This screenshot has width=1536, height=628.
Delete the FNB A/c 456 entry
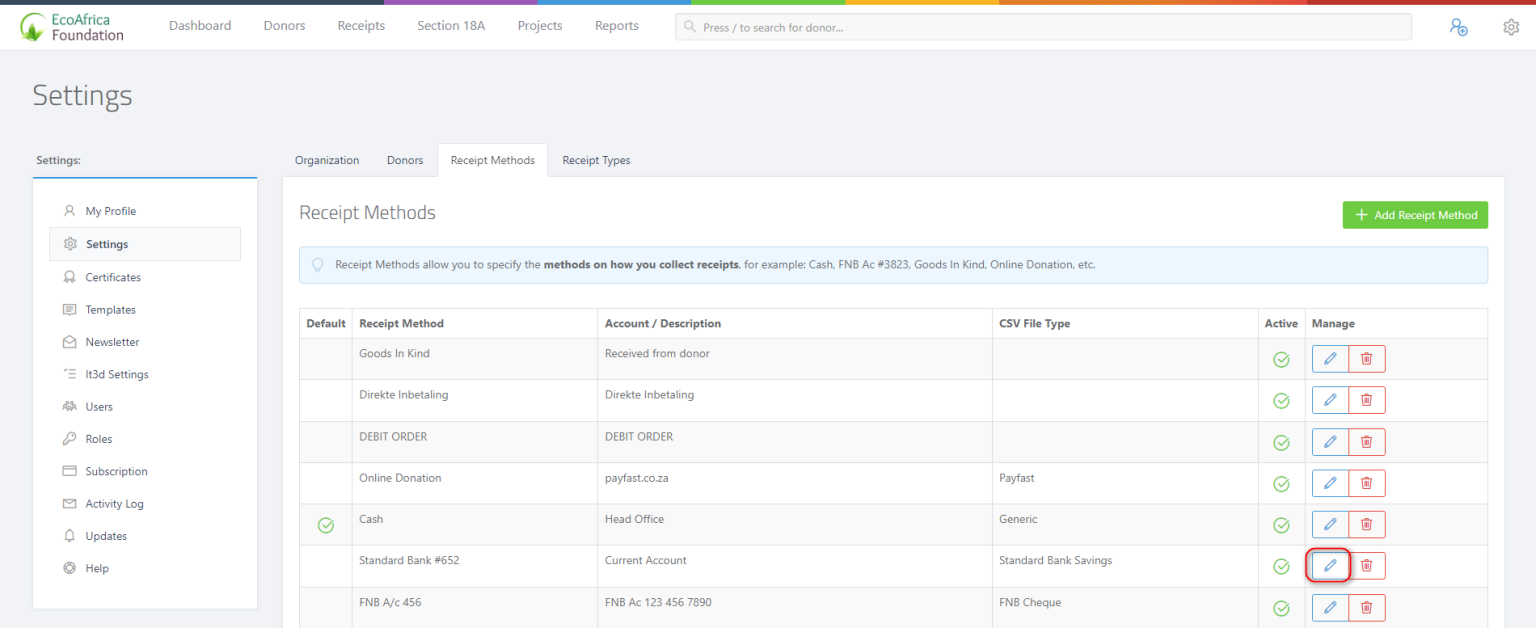[x=1367, y=607]
